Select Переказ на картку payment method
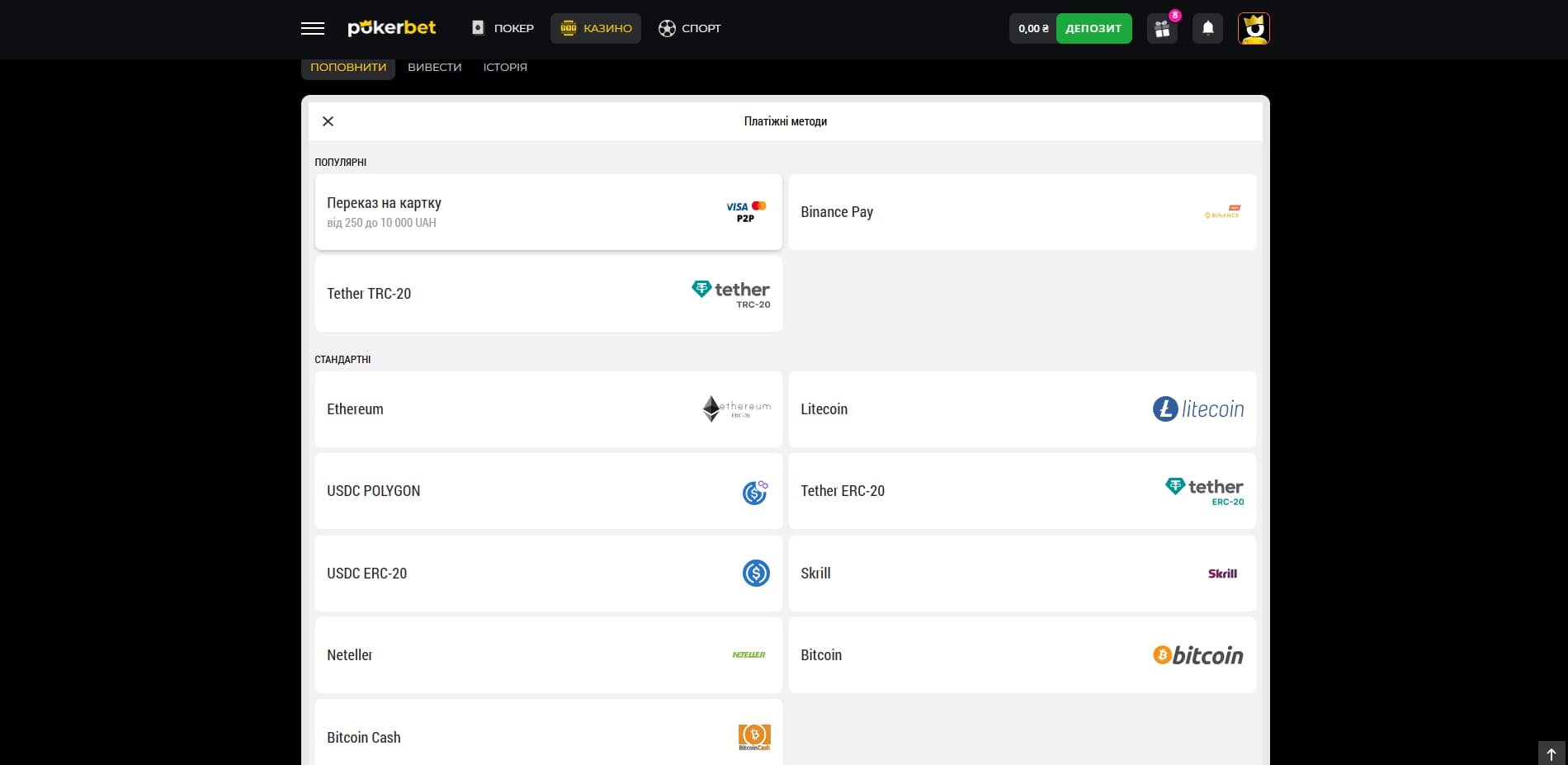Screen dimensions: 1568x765 pos(549,212)
